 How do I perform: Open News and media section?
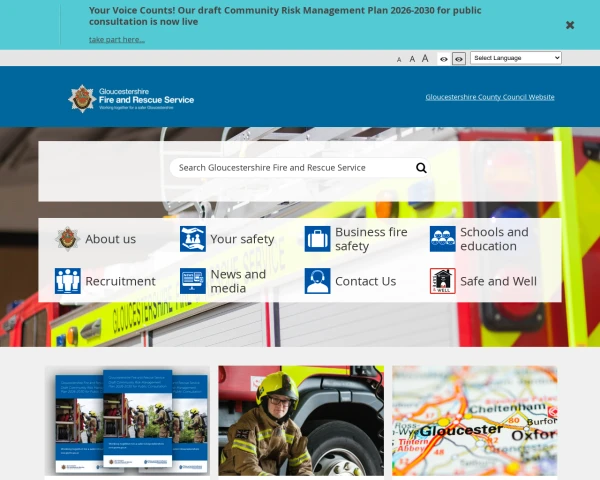pyautogui.click(x=238, y=281)
